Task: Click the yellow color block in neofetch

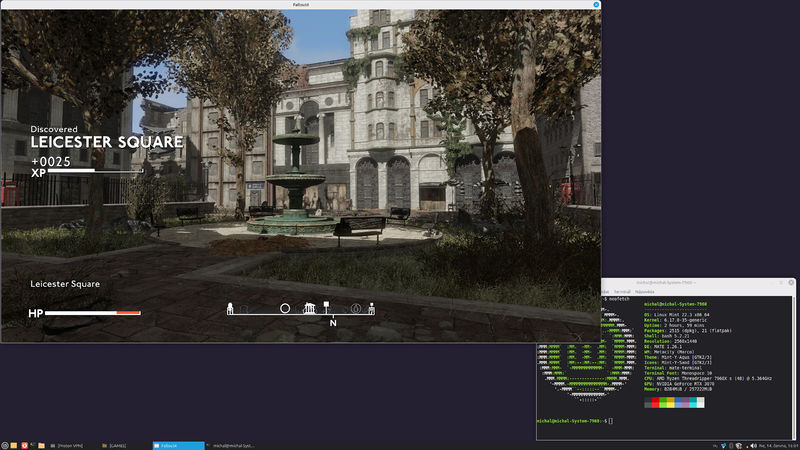Action: (x=670, y=403)
